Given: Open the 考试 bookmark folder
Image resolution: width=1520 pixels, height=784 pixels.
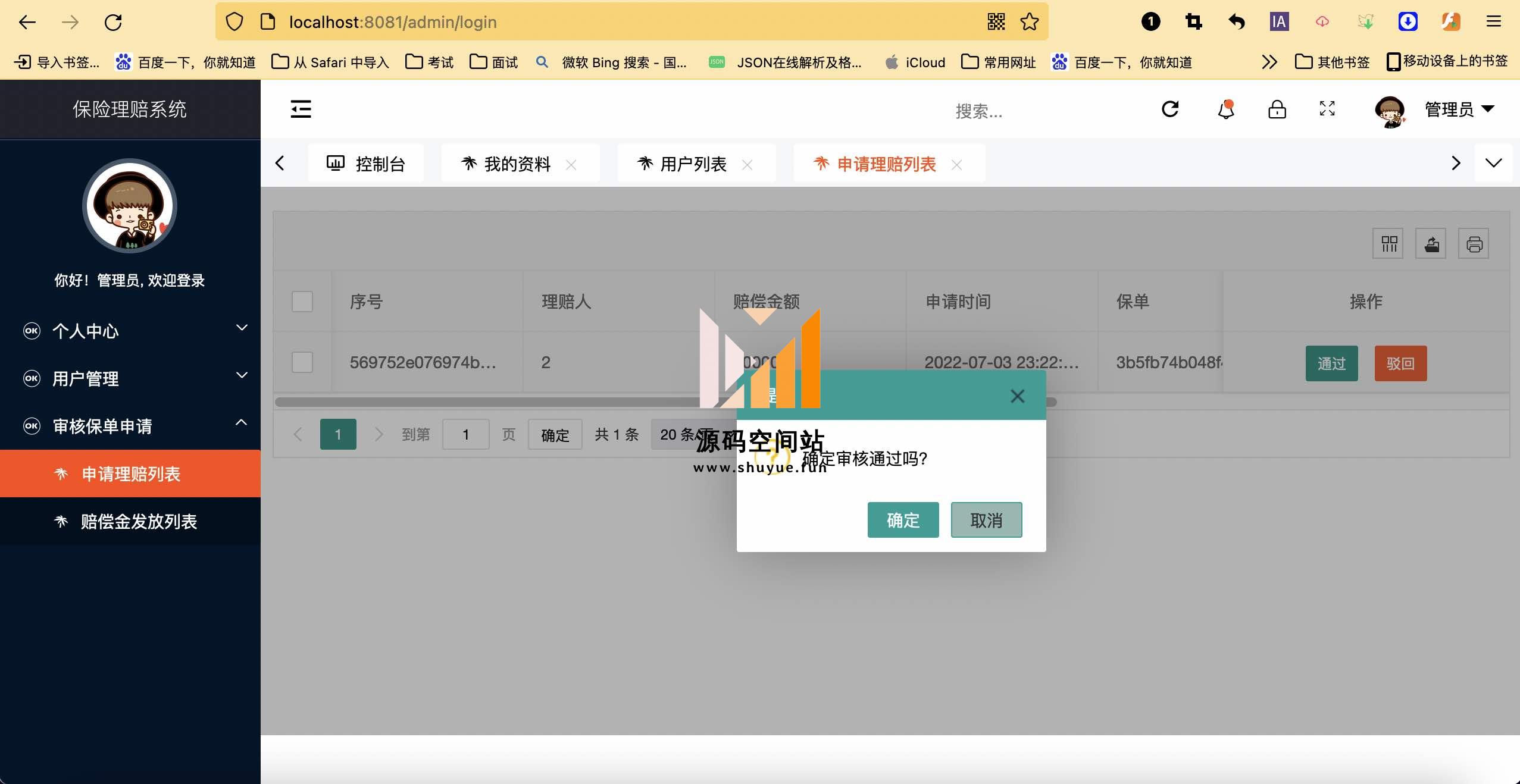Looking at the screenshot, I should coord(429,62).
